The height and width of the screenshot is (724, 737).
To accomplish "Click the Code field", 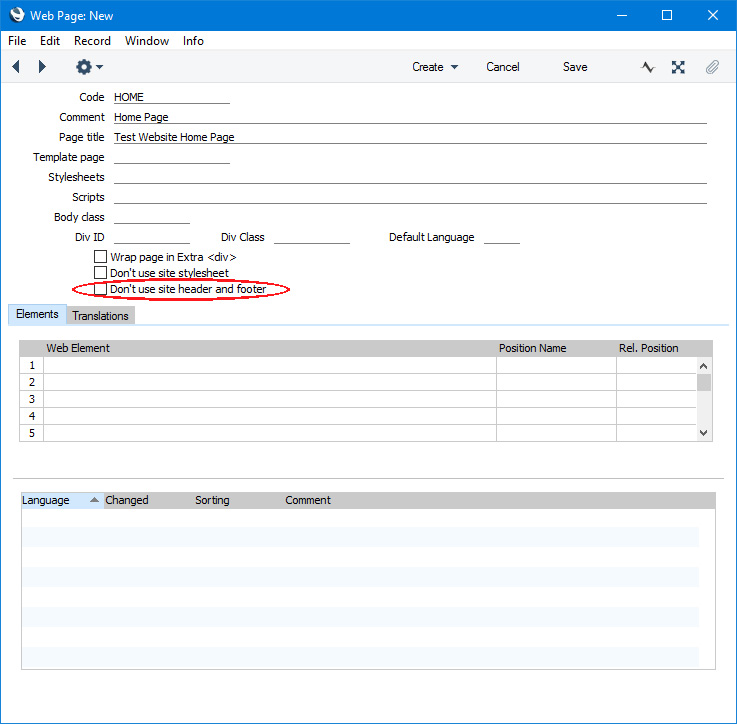I will pos(172,97).
